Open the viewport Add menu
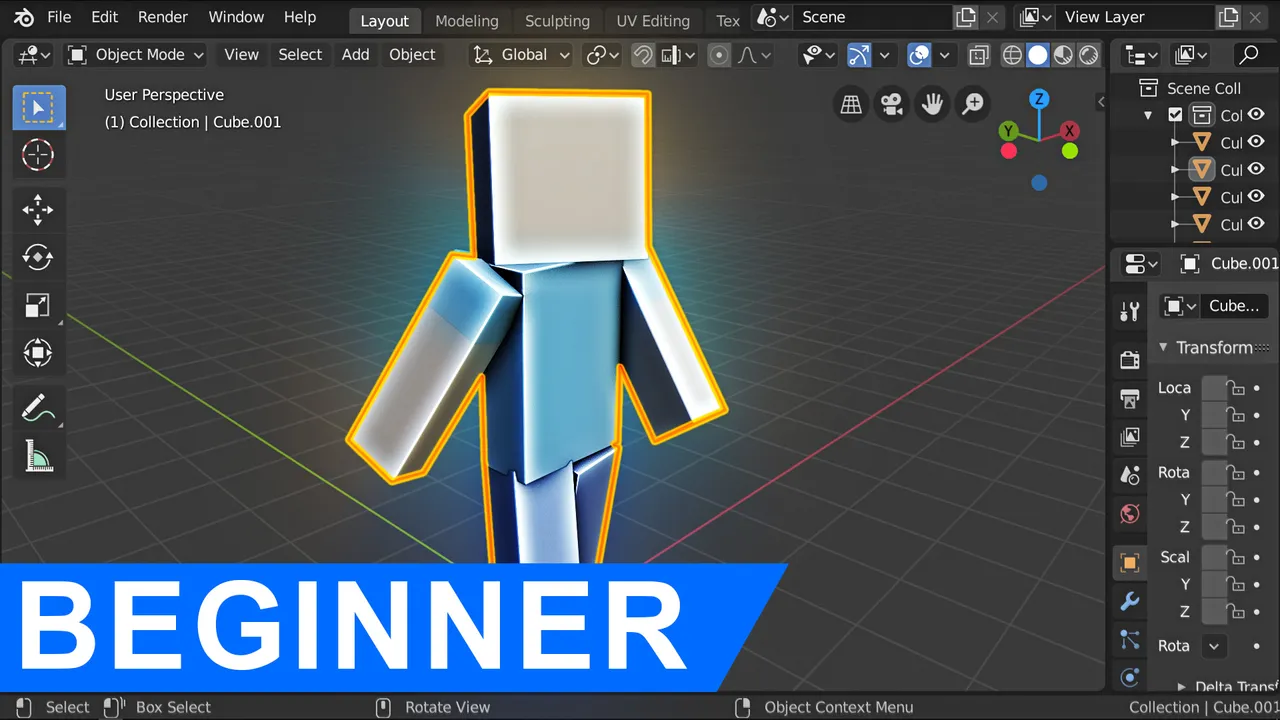This screenshot has height=720, width=1280. pyautogui.click(x=355, y=55)
